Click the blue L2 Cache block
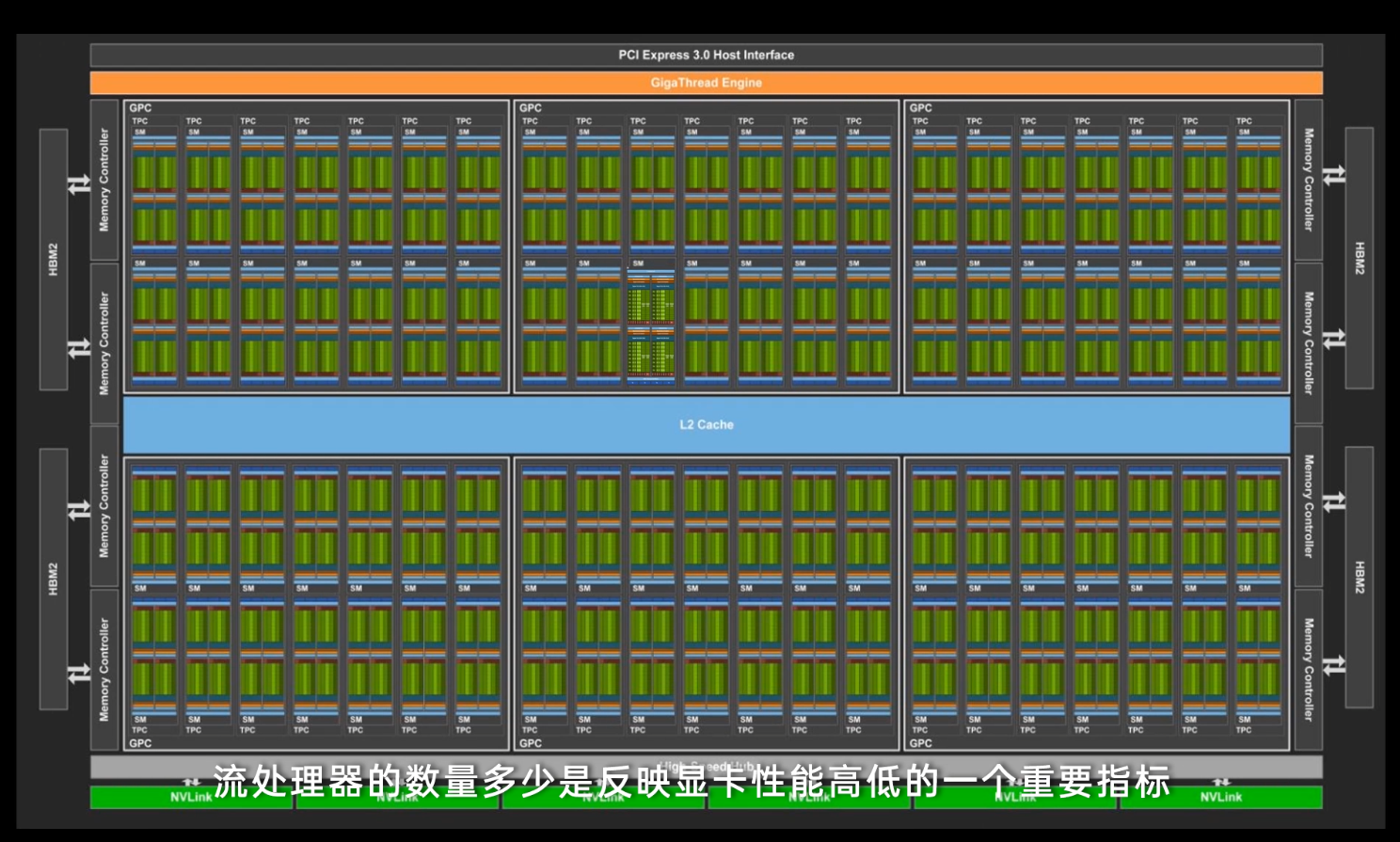Screen dimensions: 1400x842 click(x=706, y=424)
